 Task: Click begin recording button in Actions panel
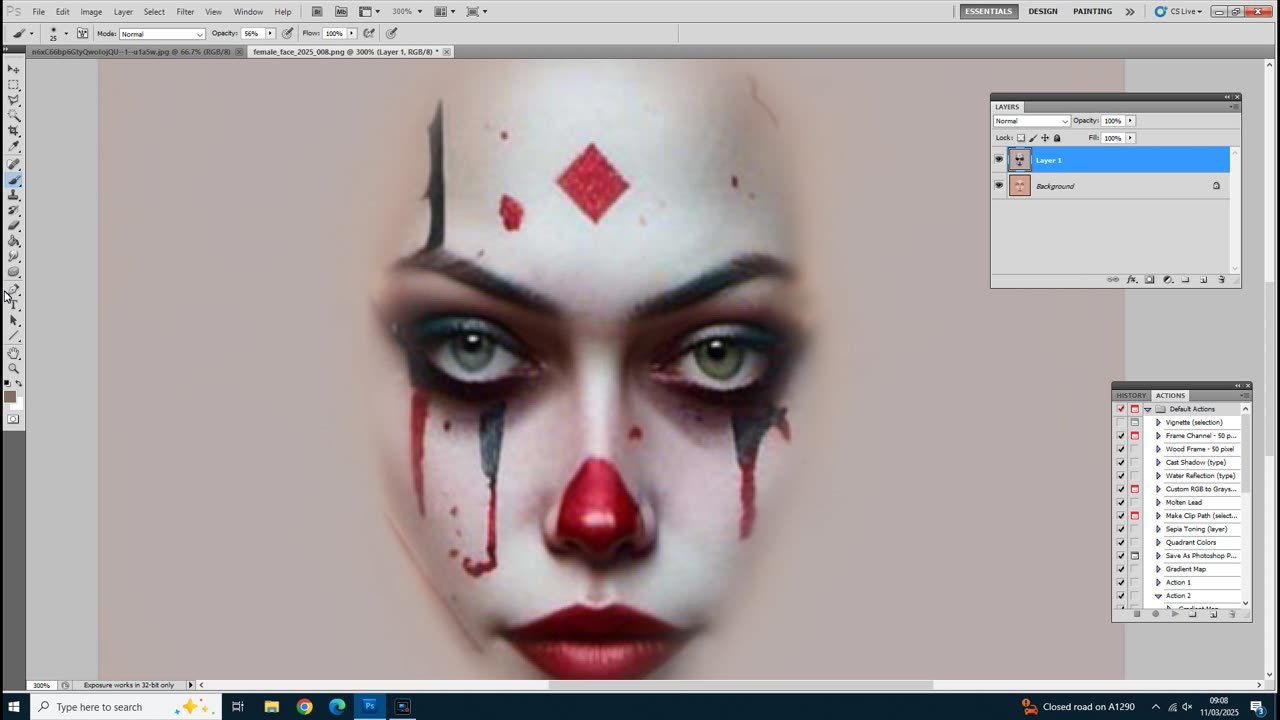click(1155, 614)
